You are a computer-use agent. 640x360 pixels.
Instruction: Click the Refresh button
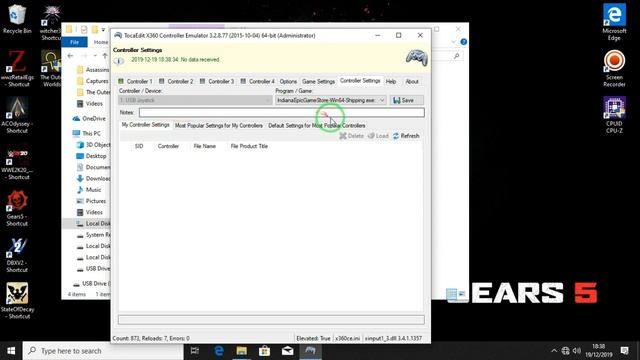click(x=406, y=136)
